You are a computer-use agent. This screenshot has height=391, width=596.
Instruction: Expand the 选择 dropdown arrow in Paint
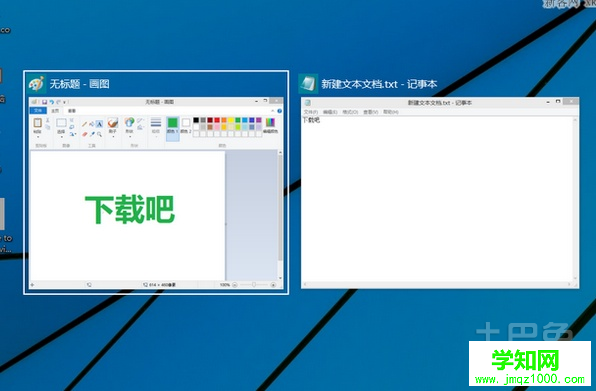tap(62, 137)
